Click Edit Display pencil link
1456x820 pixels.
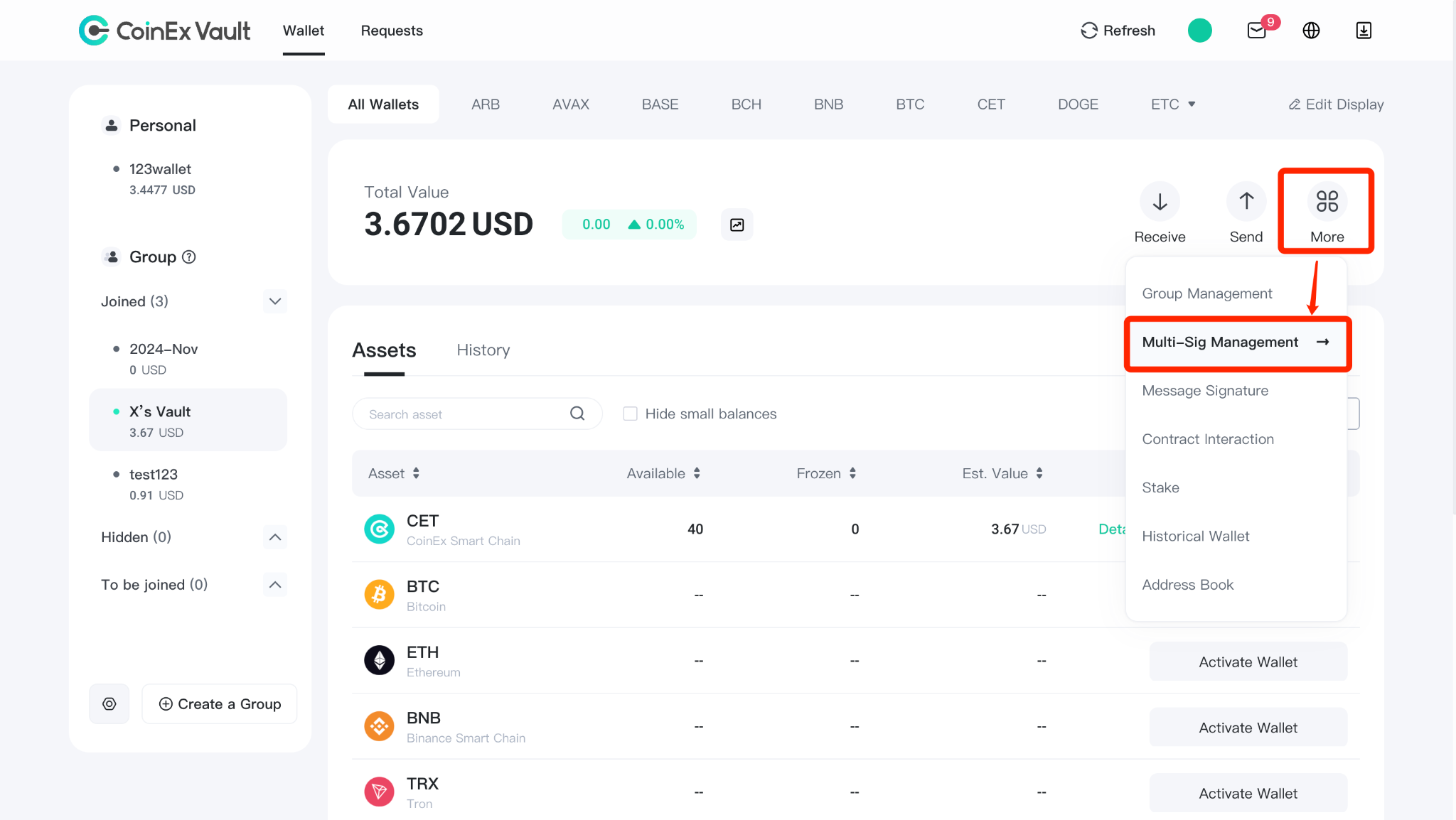(1337, 104)
